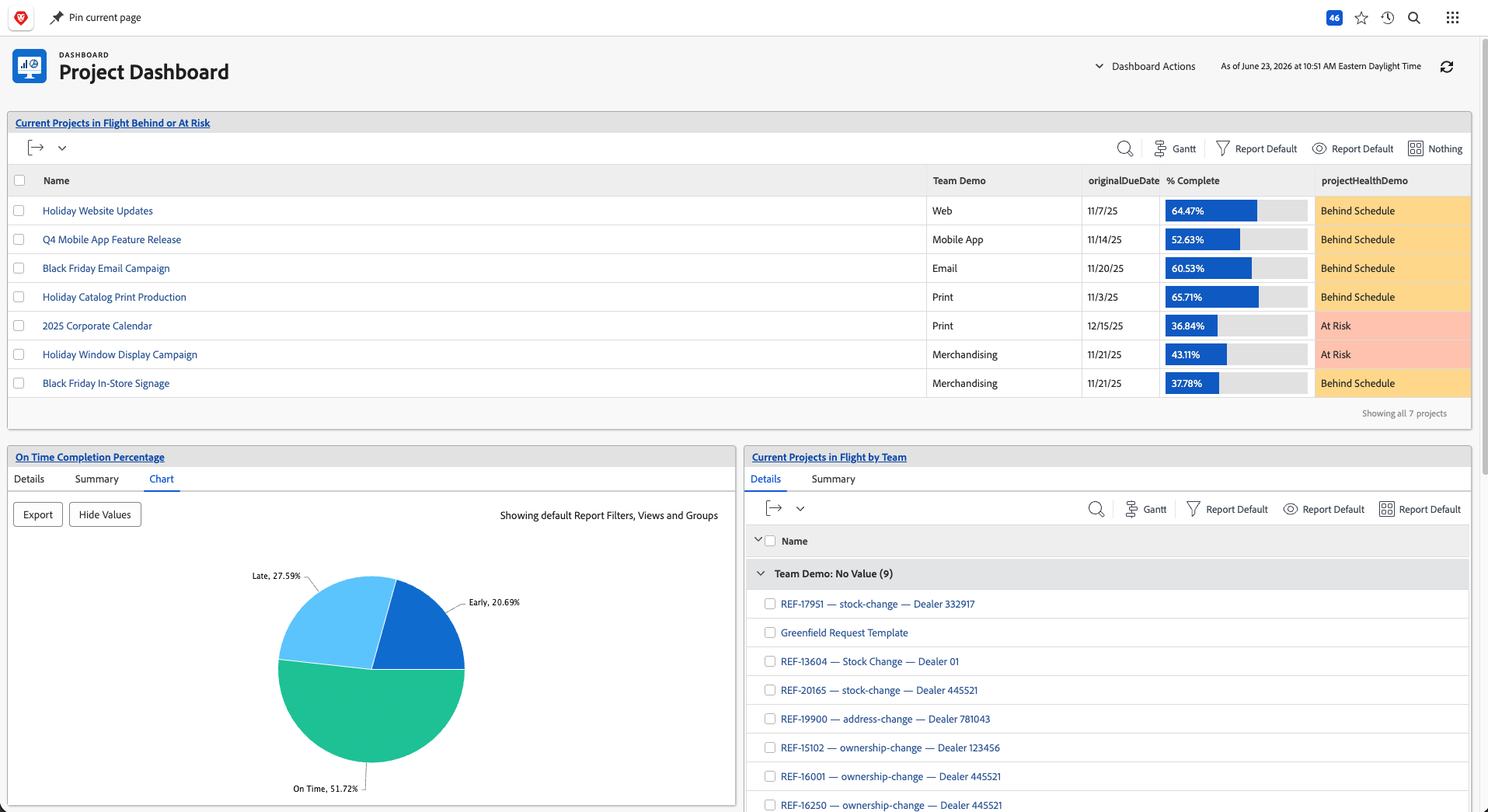
Task: Expand the Dashboard Actions dropdown
Action: coord(1145,66)
